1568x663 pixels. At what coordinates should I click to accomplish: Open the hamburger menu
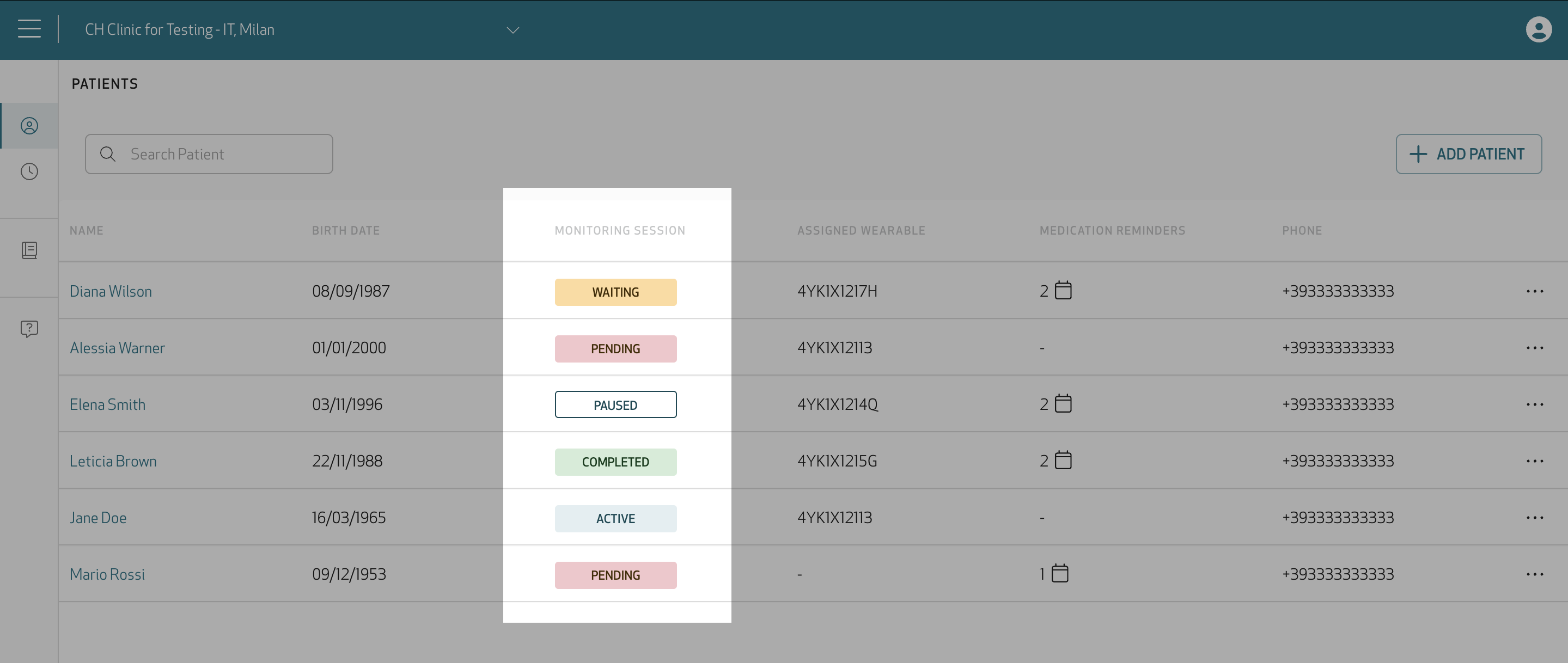click(x=29, y=29)
